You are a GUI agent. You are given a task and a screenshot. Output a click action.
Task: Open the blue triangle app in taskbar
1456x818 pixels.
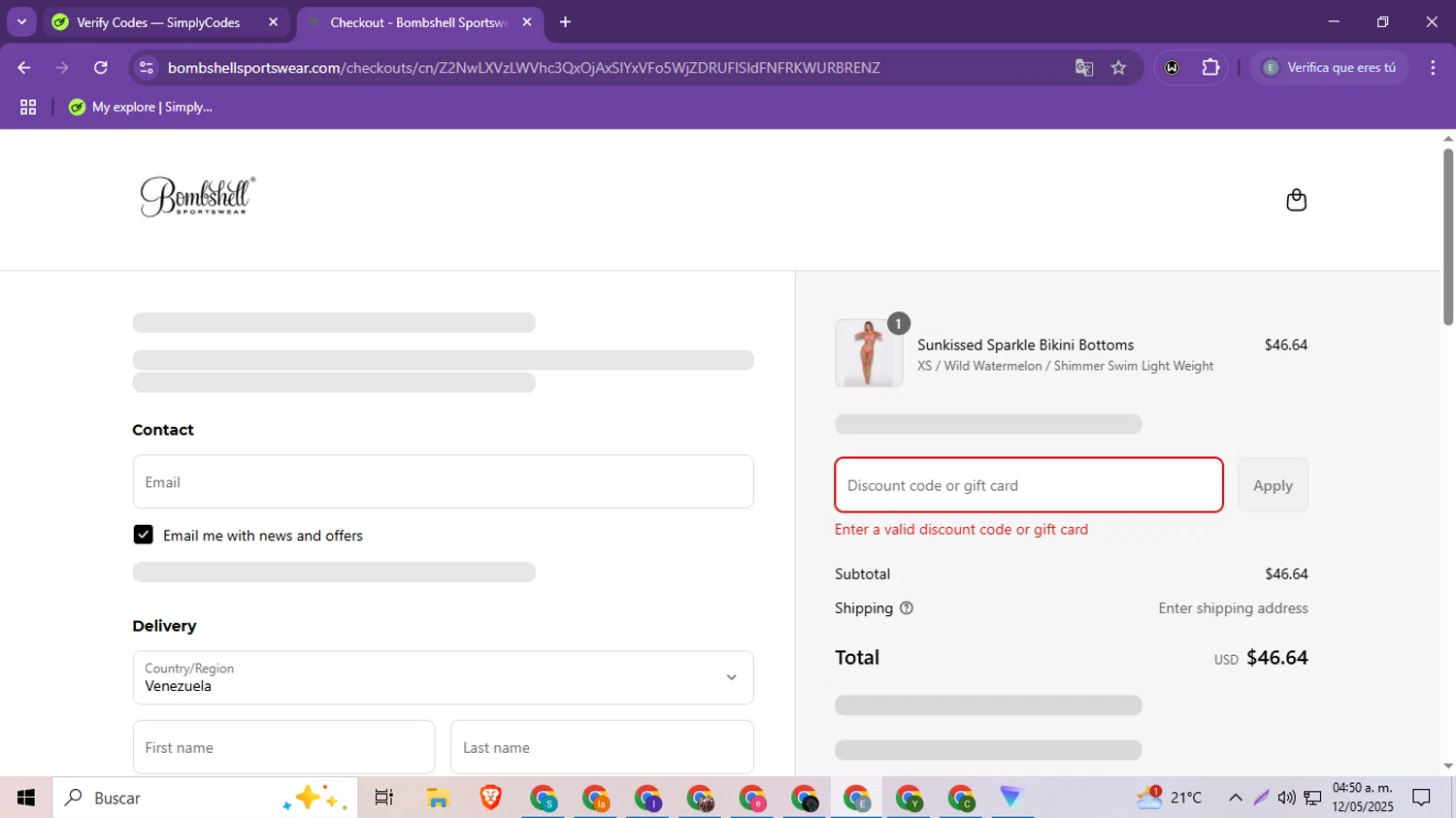tap(1011, 798)
